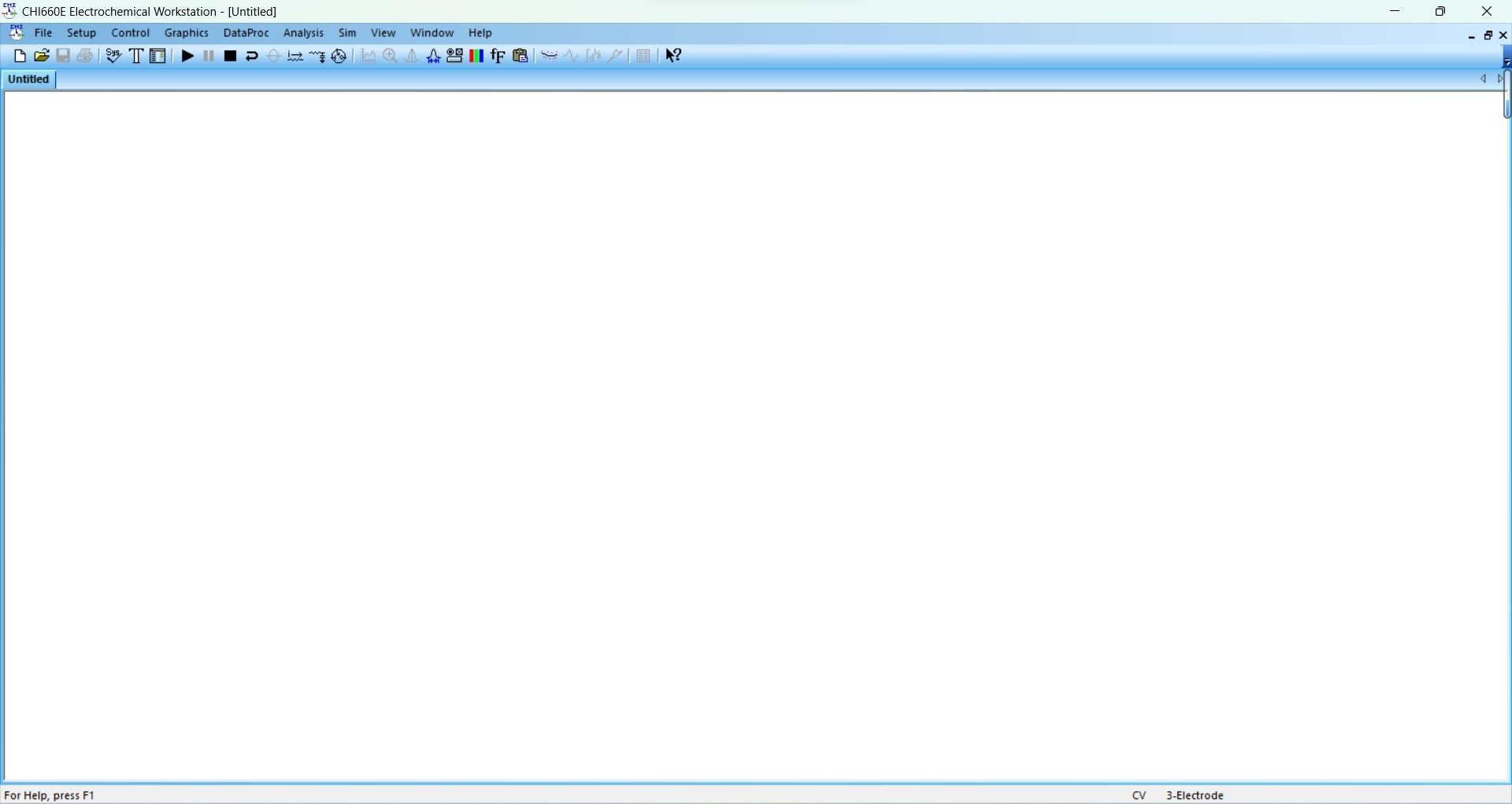Open the Graph options icon
Viewport: 1512px width, 804px height.
click(x=455, y=56)
